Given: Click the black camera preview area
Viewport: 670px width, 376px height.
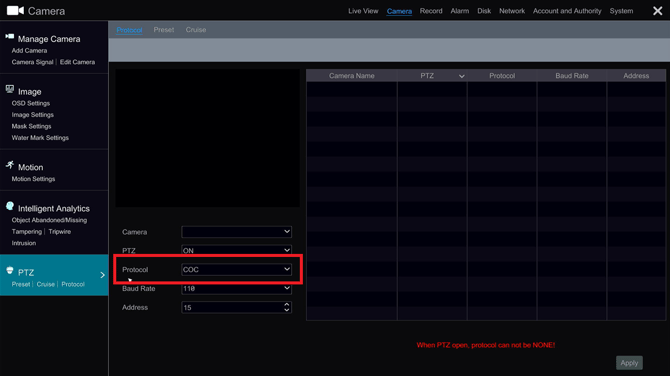Looking at the screenshot, I should pos(207,138).
